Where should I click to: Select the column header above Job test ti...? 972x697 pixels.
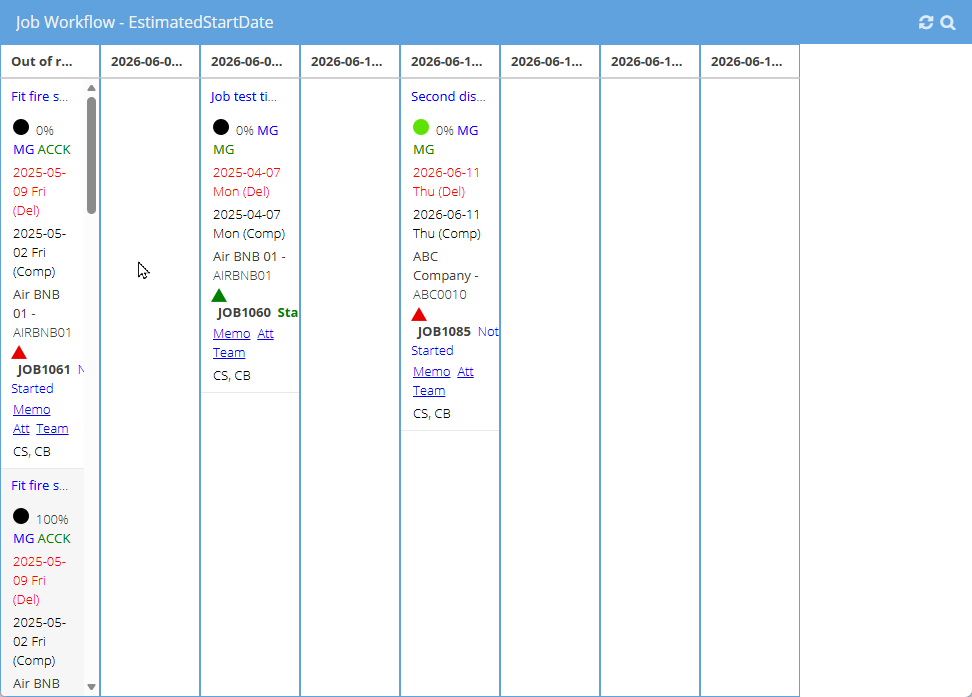[x=250, y=61]
